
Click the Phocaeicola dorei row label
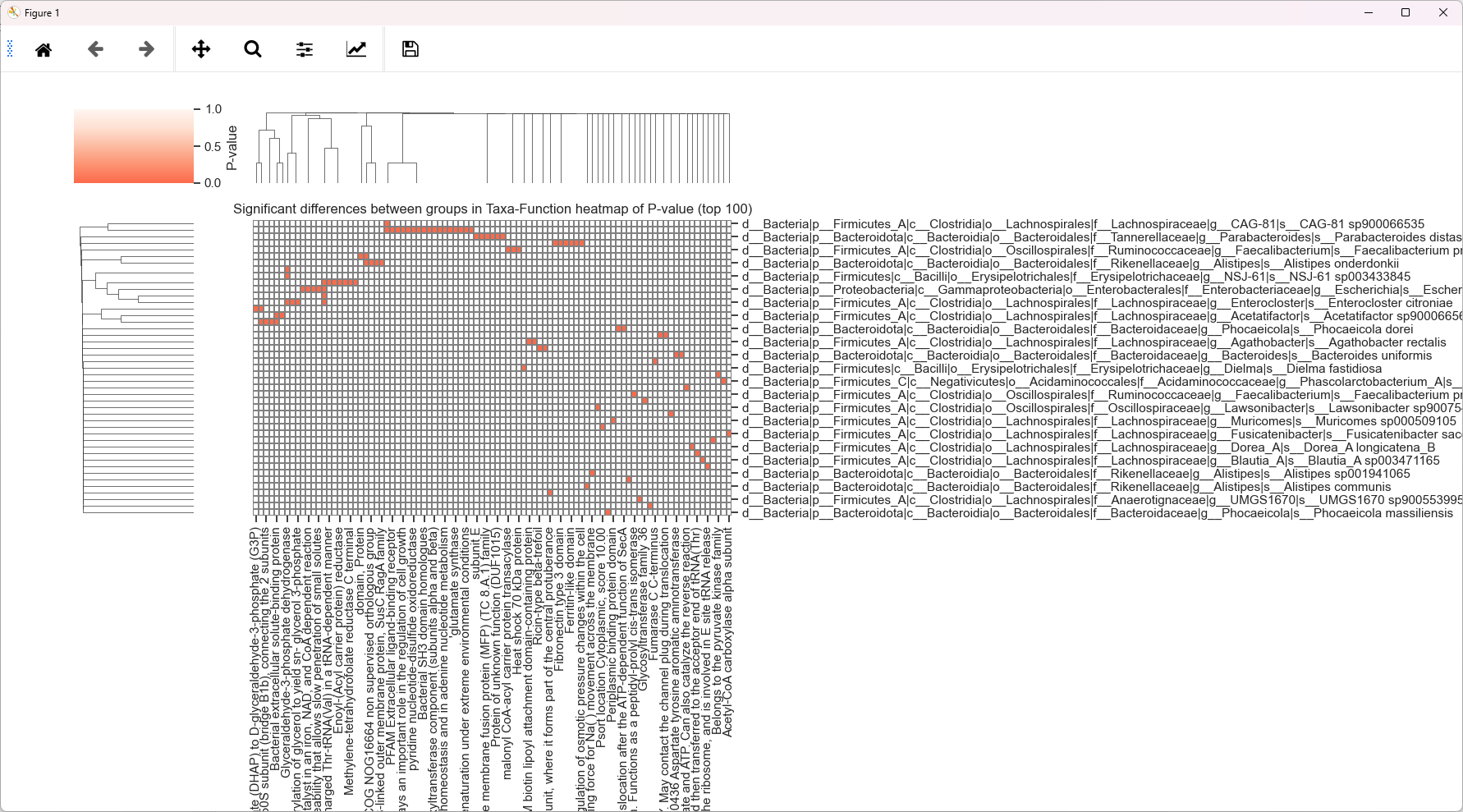pos(1078,329)
